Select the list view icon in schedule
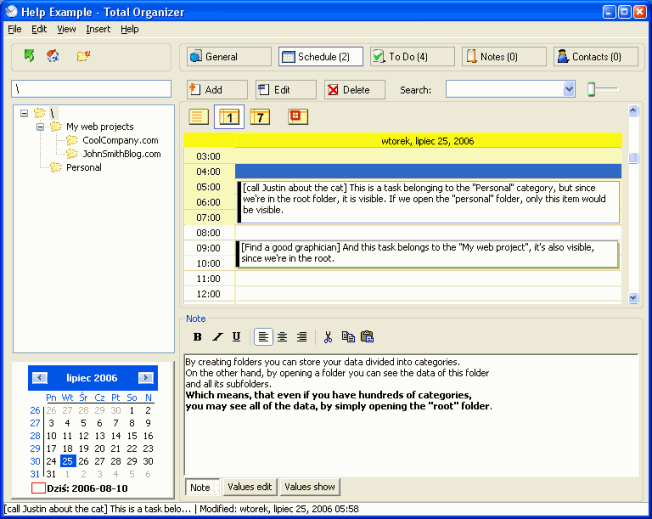The width and height of the screenshot is (652, 519). point(198,117)
